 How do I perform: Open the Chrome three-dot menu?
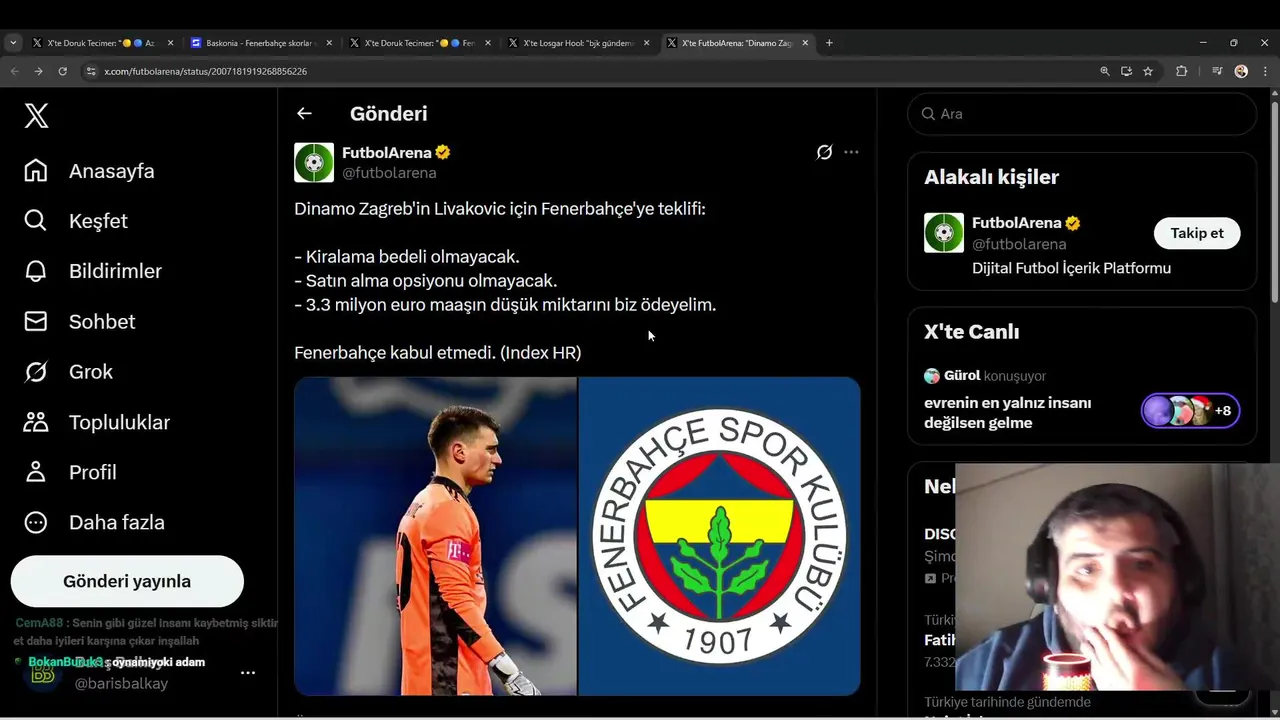tap(1266, 71)
